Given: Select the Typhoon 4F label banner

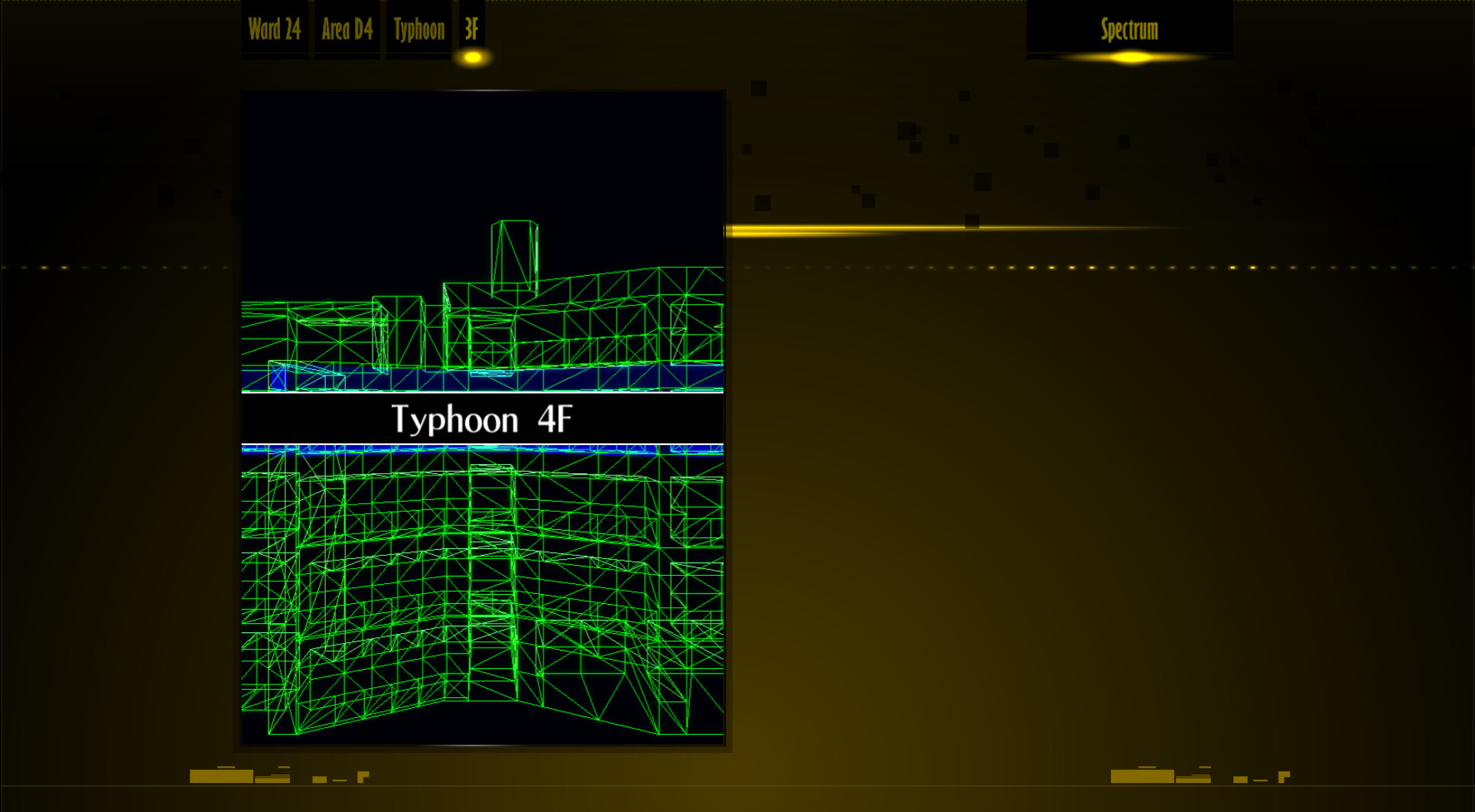Looking at the screenshot, I should 482,419.
